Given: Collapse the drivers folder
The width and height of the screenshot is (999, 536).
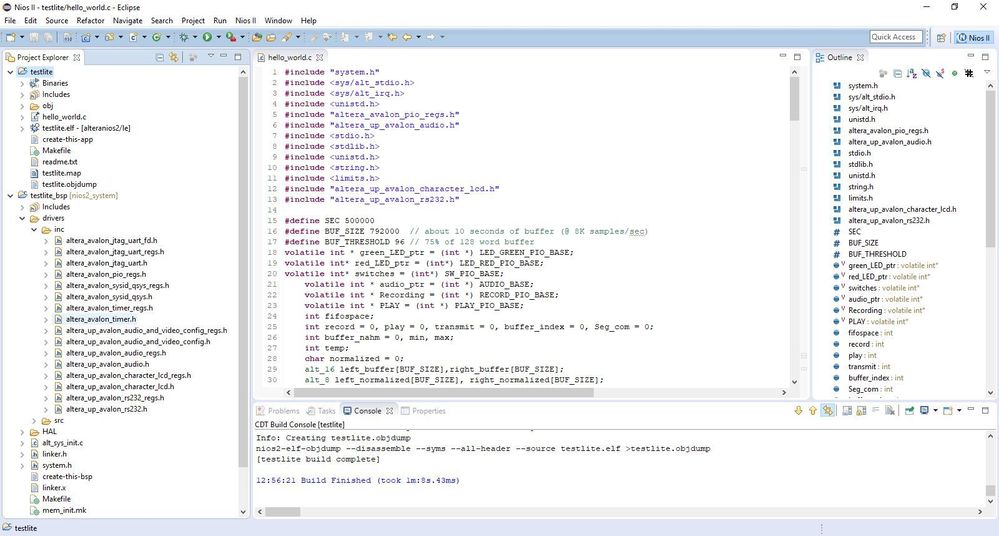Looking at the screenshot, I should click(22, 218).
